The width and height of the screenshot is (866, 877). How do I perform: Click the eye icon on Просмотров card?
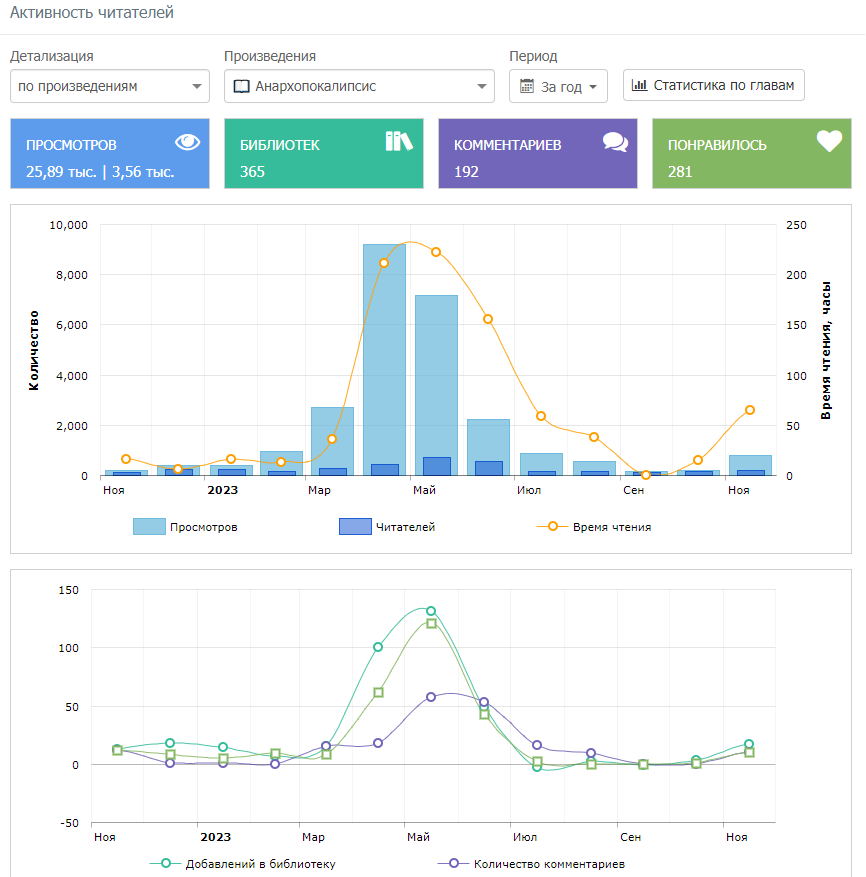tap(190, 141)
